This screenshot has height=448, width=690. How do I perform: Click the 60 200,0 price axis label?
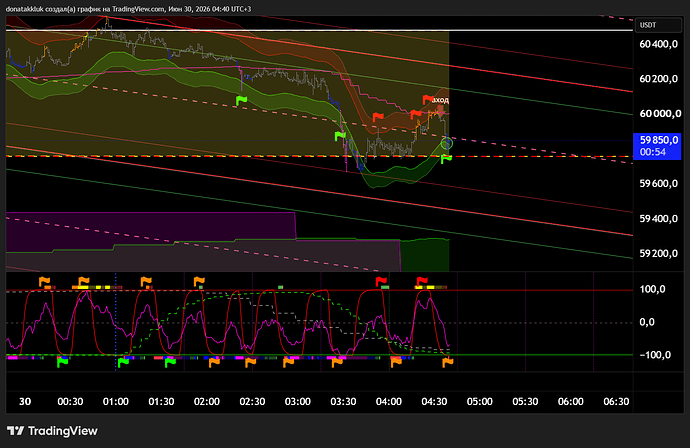coord(658,79)
